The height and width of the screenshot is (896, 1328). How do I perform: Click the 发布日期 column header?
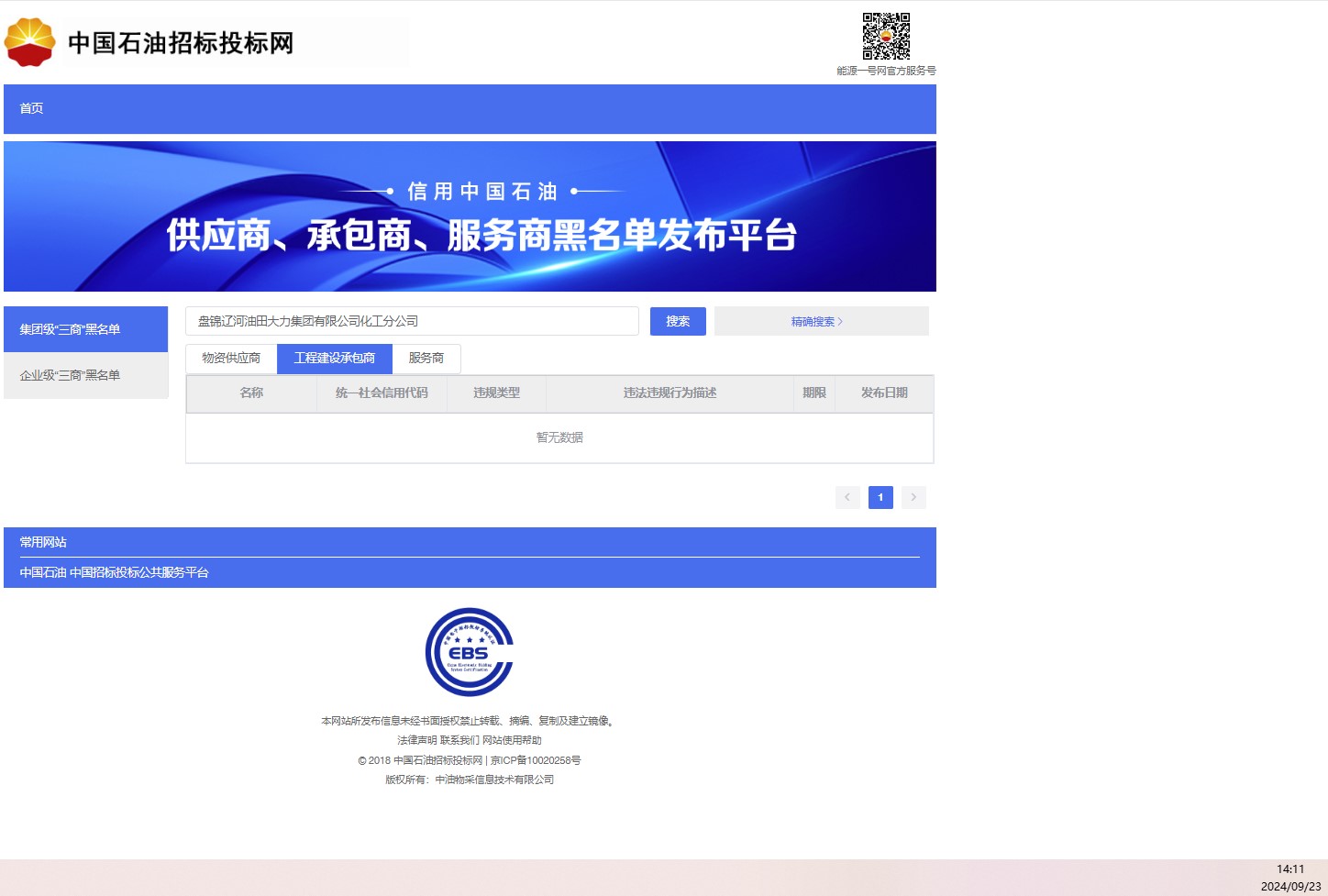(884, 393)
